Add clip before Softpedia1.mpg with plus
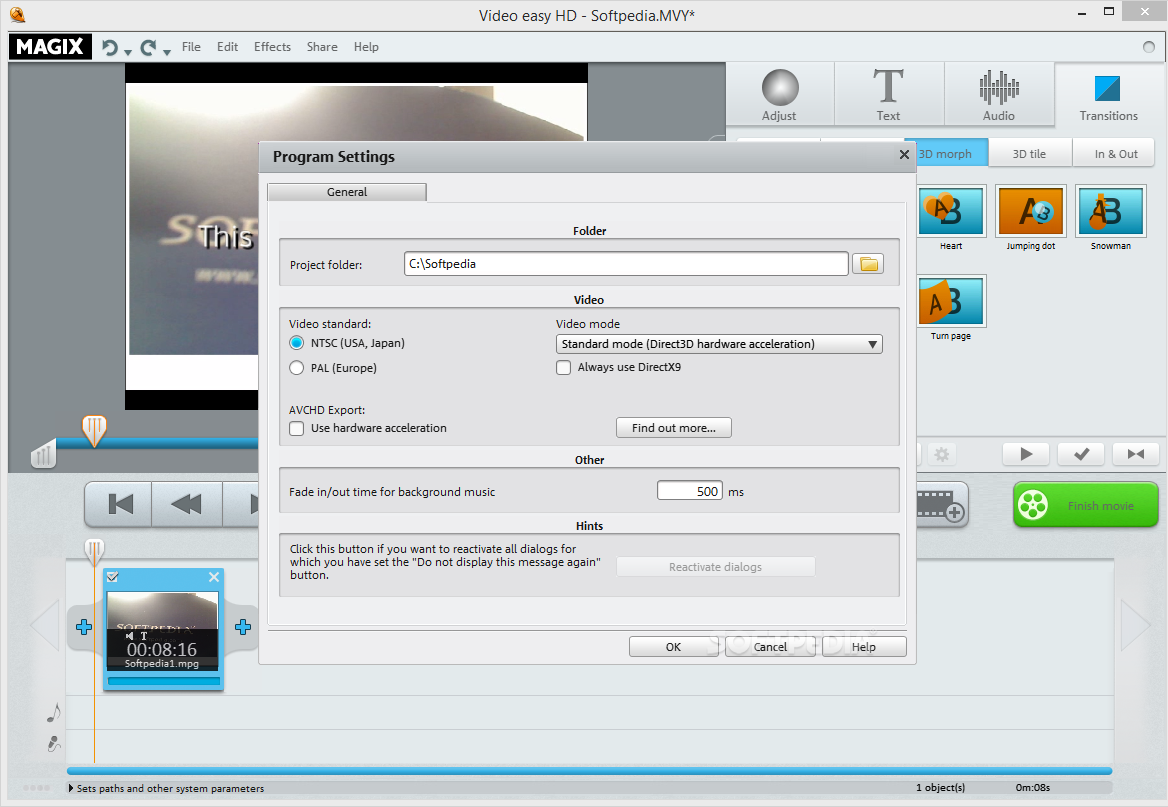Image resolution: width=1168 pixels, height=807 pixels. (x=84, y=627)
